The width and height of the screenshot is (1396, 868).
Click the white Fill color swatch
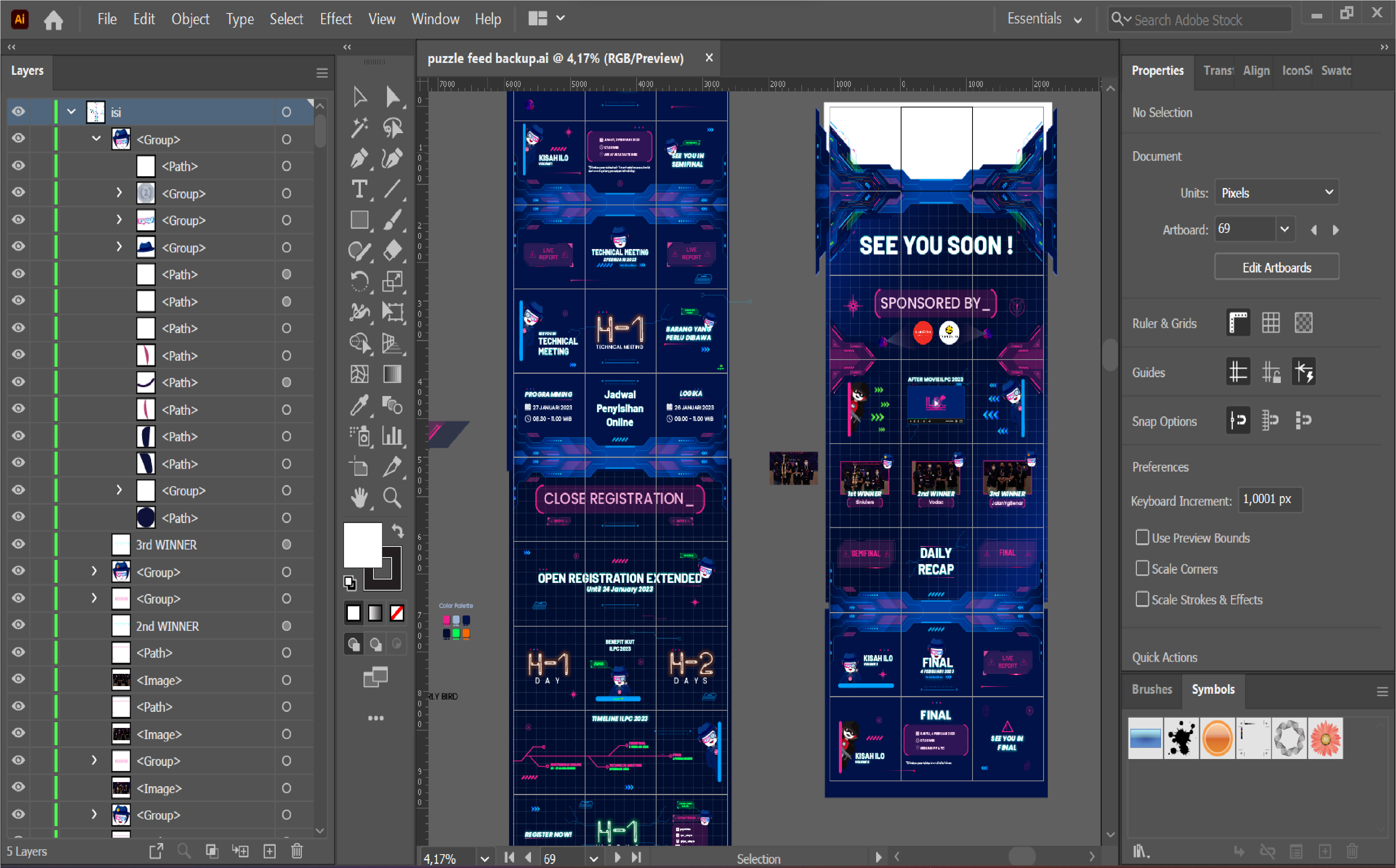(x=362, y=544)
